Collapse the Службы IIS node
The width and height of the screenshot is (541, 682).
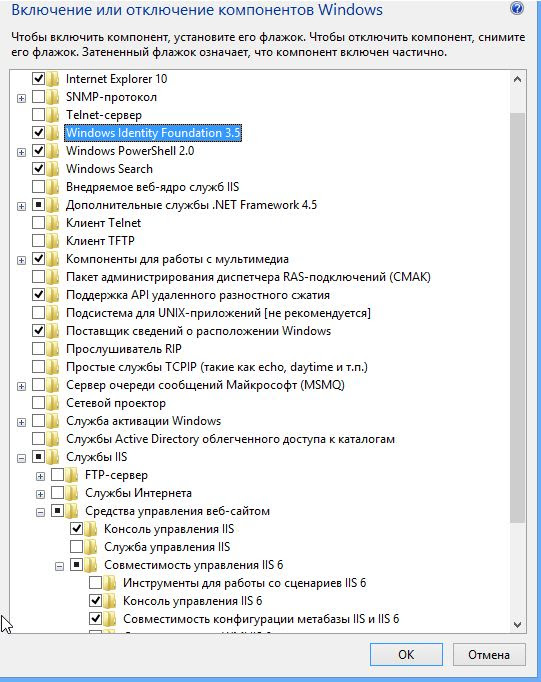pos(21,458)
